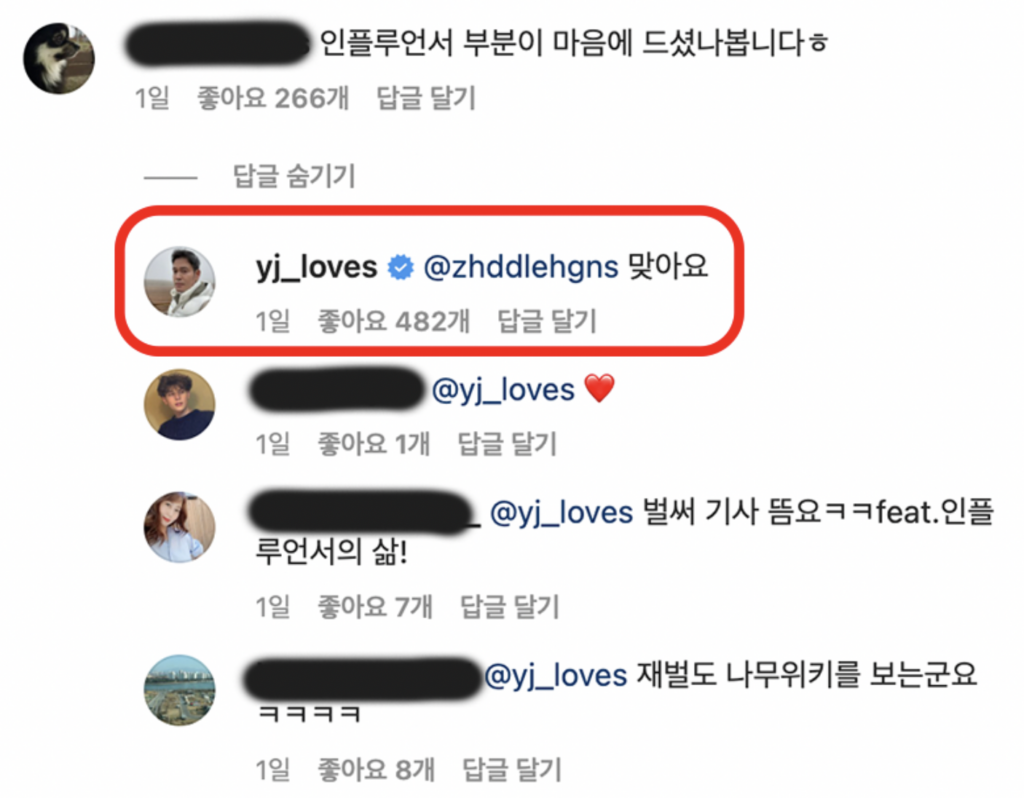Click the red heart emoji in reply
Viewport: 1024px width, 798px height.
(x=600, y=389)
